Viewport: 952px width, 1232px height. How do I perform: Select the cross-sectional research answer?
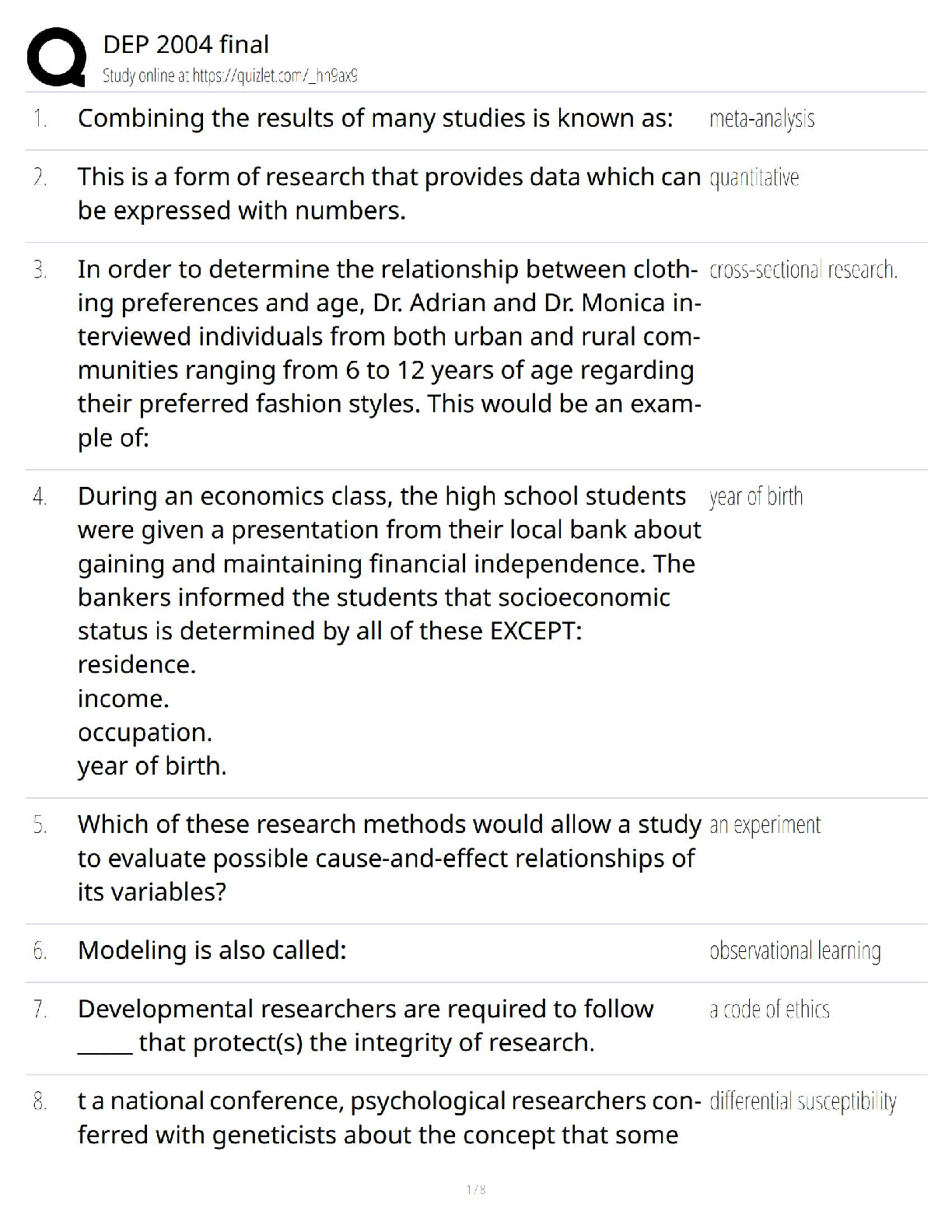click(x=803, y=270)
